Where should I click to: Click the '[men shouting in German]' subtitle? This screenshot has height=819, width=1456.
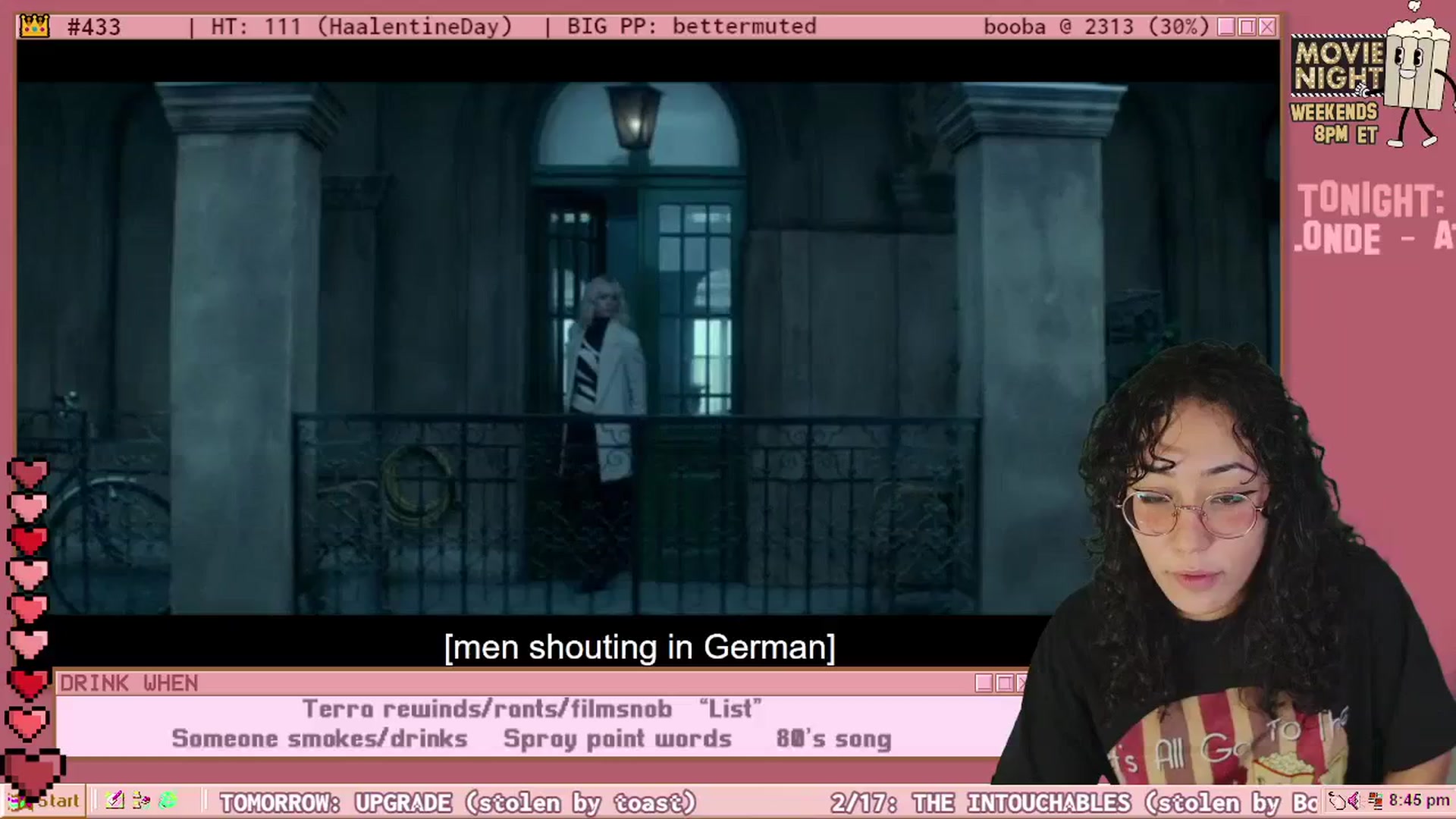click(x=639, y=648)
